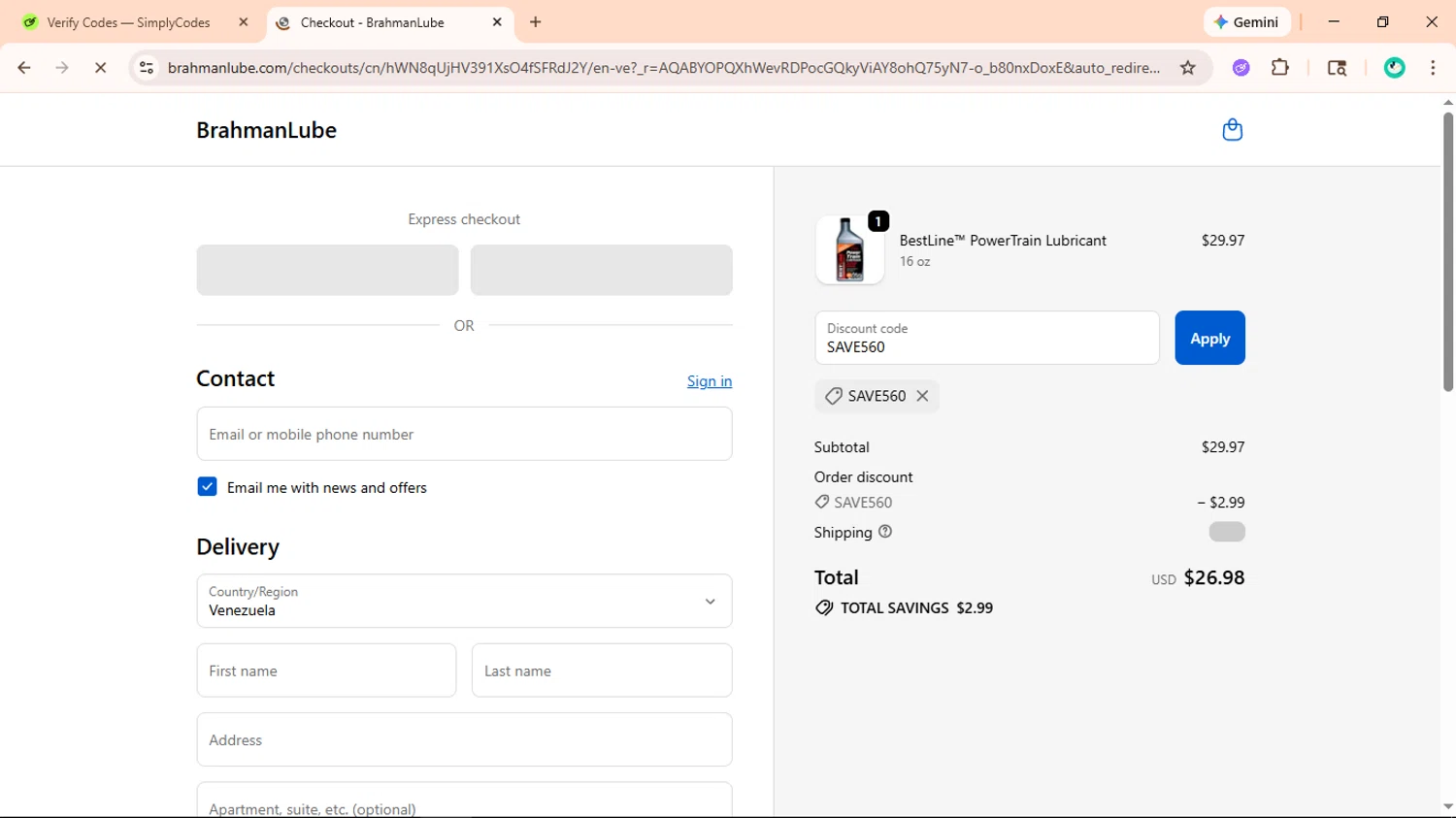This screenshot has height=818, width=1456.
Task: Click the Total amount $26.98
Action: 1214,577
